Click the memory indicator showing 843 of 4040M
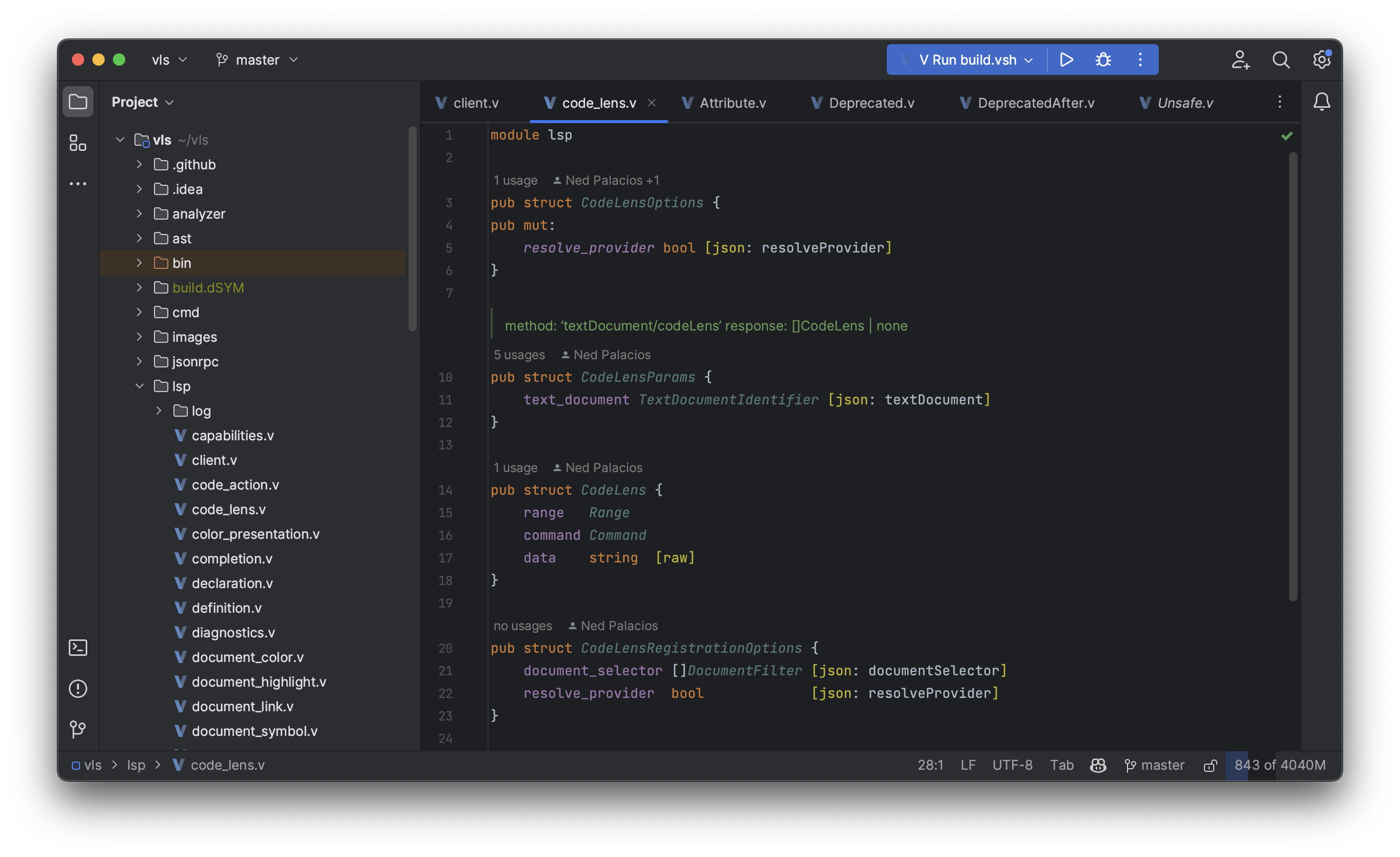The width and height of the screenshot is (1400, 857). (1279, 765)
